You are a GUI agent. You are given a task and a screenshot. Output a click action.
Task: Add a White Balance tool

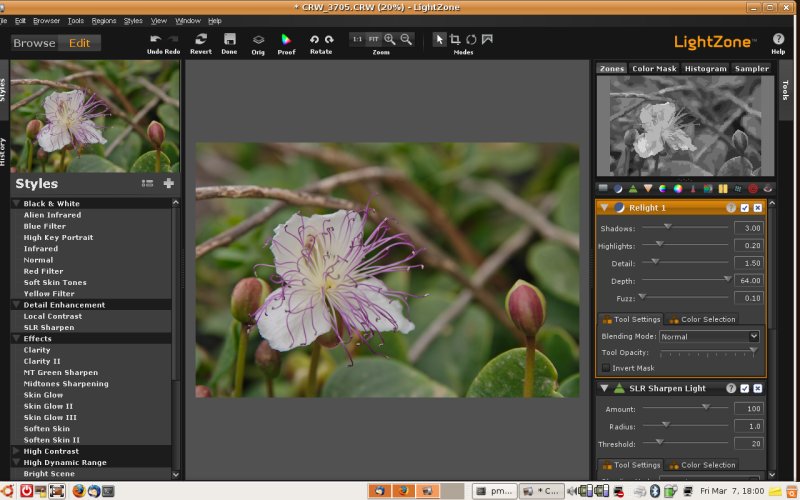[x=692, y=188]
